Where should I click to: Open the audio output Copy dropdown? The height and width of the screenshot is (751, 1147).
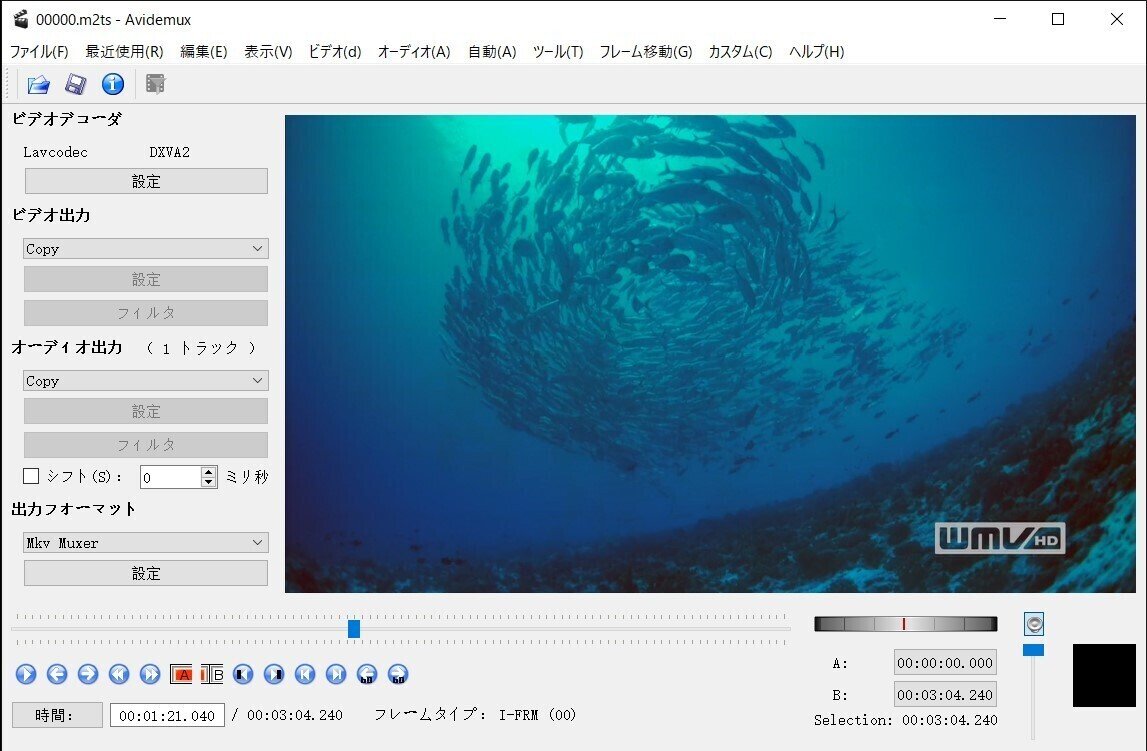(x=144, y=380)
